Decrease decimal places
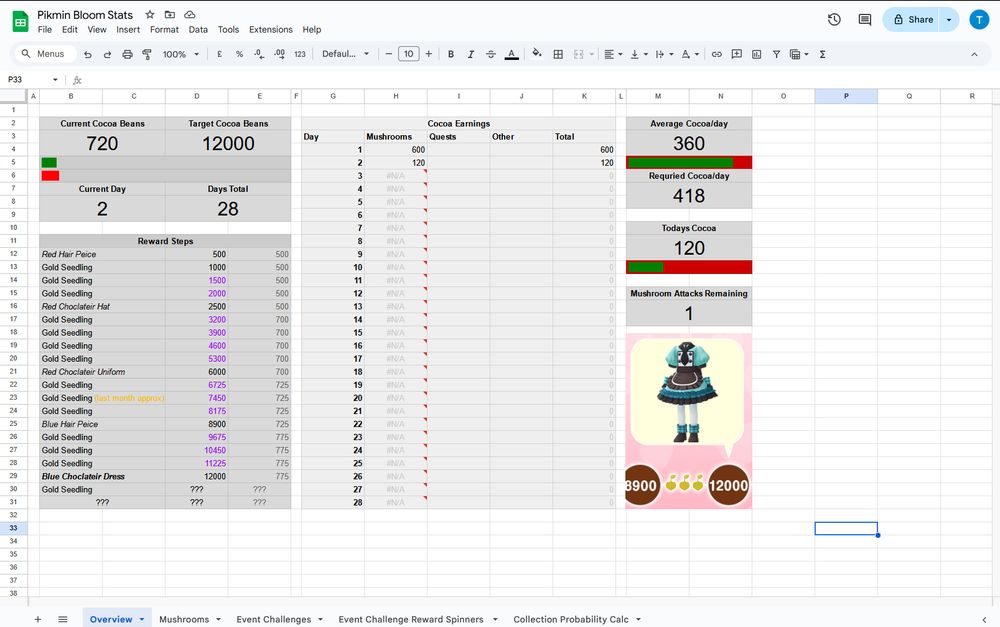1000x627 pixels. pyautogui.click(x=259, y=54)
